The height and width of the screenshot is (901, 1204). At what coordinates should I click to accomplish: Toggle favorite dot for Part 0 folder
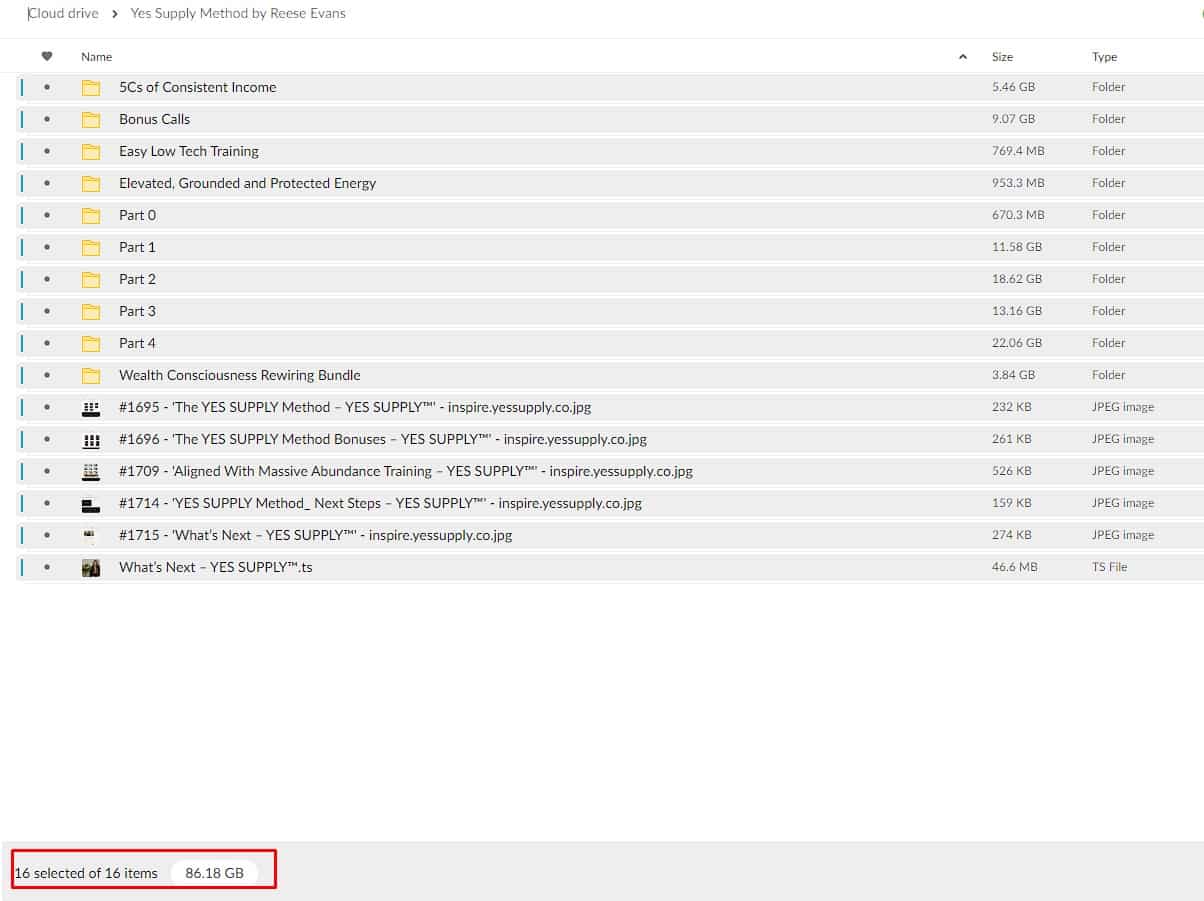[47, 216]
